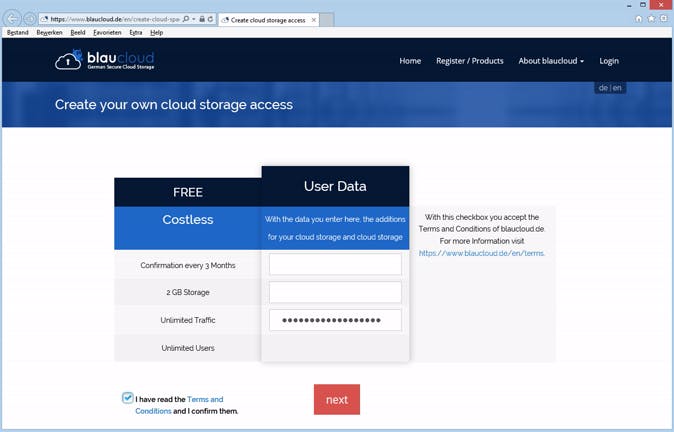674x432 pixels.
Task: Click the second User Data input field
Action: 335,292
